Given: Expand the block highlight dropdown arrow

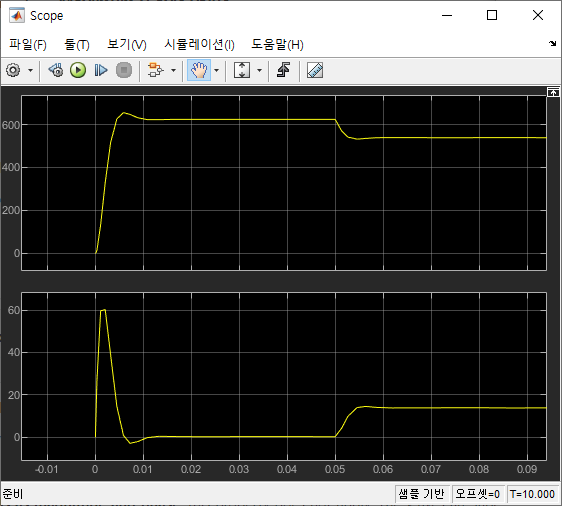Looking at the screenshot, I should point(173,70).
